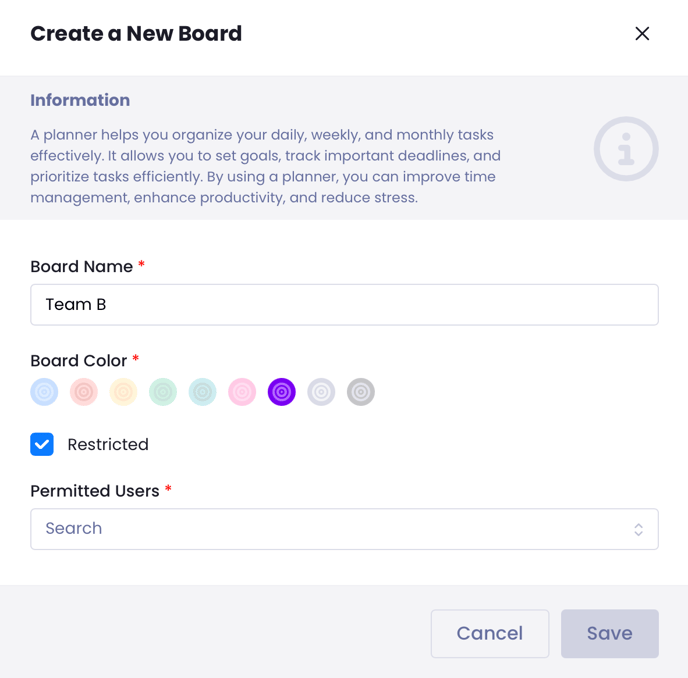Uncheck the Restricted checkbox
This screenshot has width=688, height=678.
[x=42, y=444]
